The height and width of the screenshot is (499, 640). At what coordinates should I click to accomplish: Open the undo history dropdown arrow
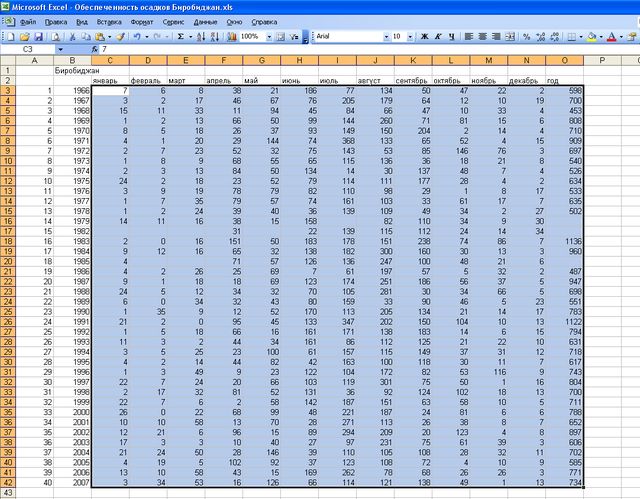point(147,37)
